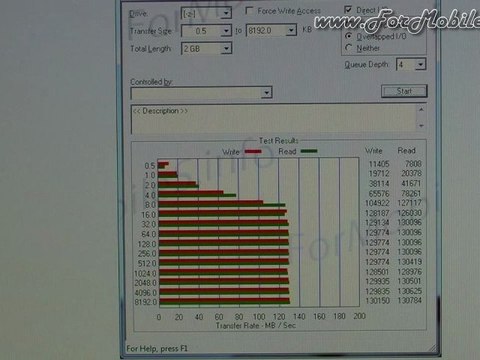Click the 'Transfer Rate - MB / Sec' axis title

click(x=256, y=326)
